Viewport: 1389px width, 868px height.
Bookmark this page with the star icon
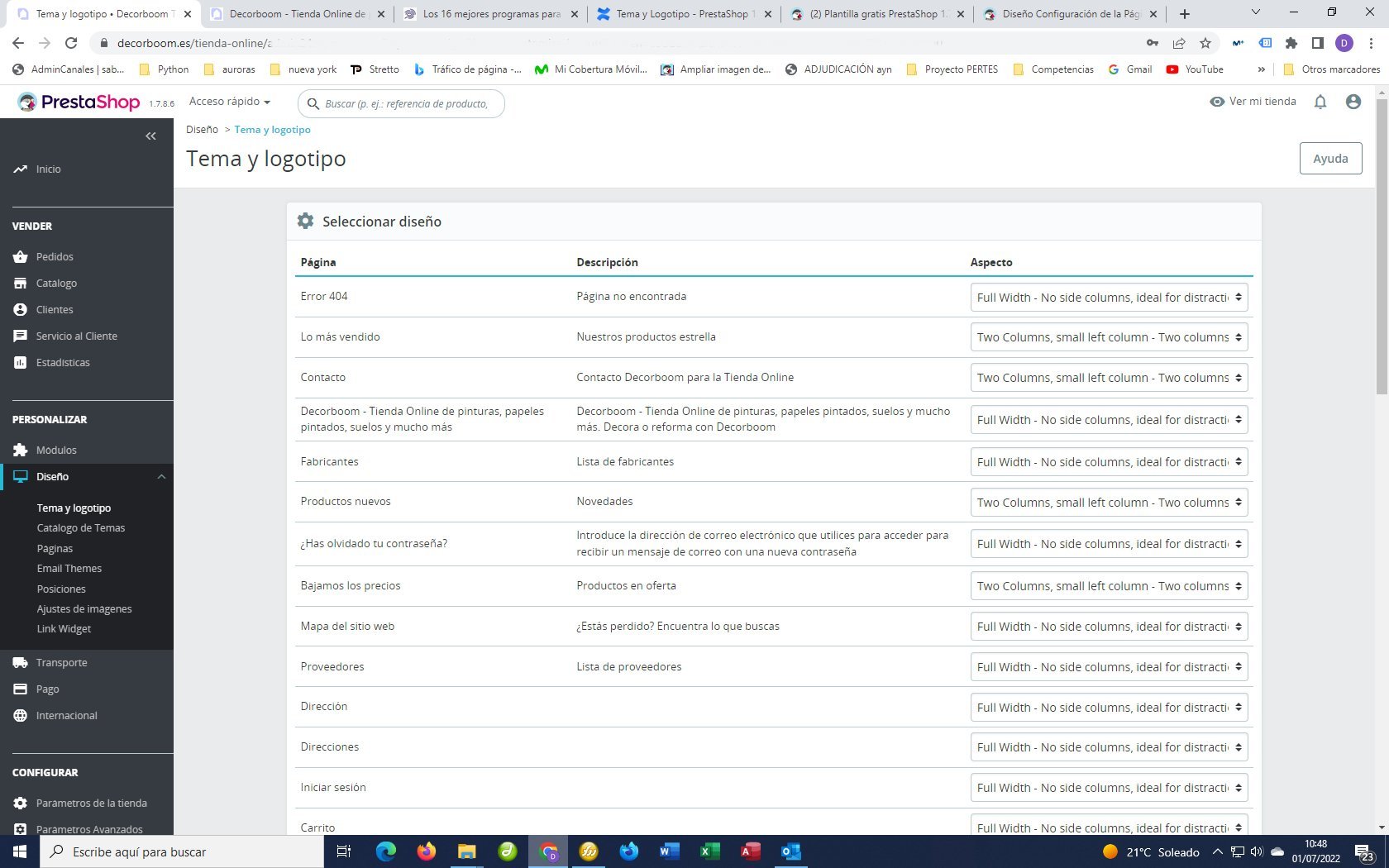pyautogui.click(x=1205, y=43)
